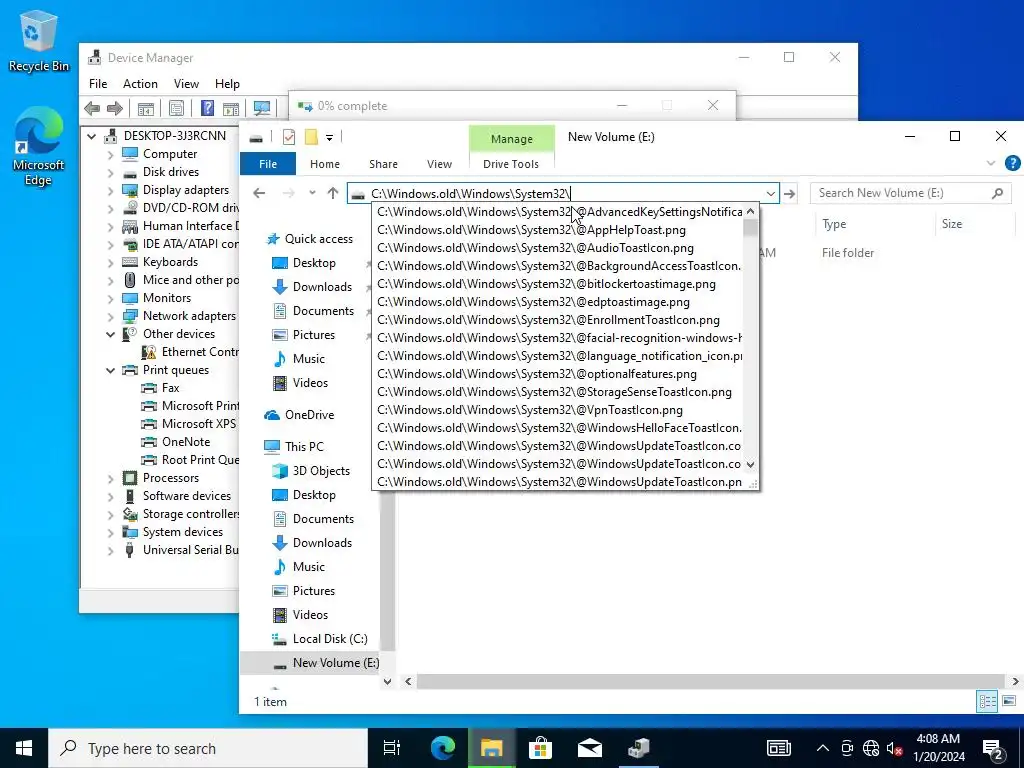Image resolution: width=1024 pixels, height=768 pixels.
Task: Select @AppHelpToast.png suggestion
Action: point(558,230)
